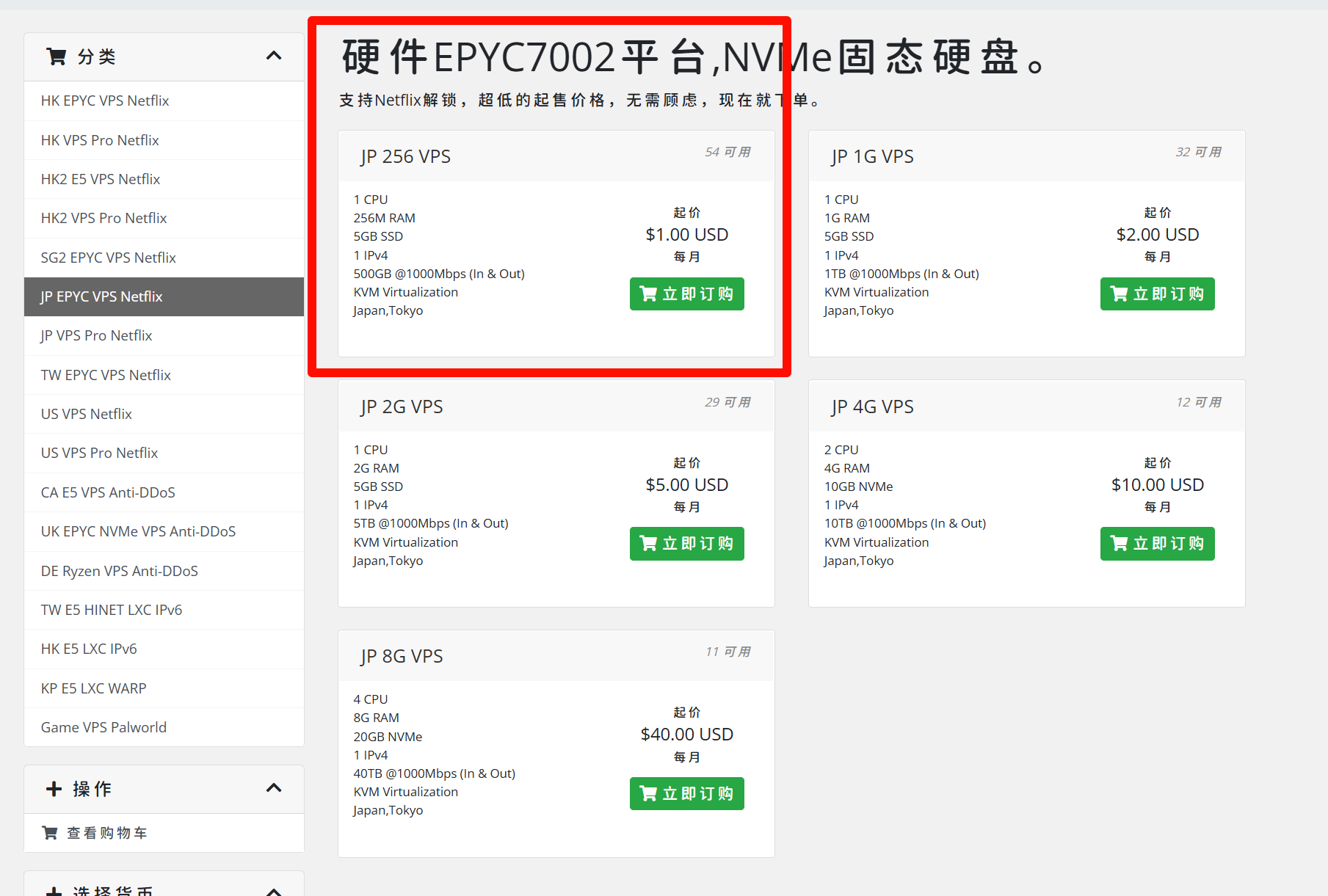
Task: Click JP 8G VPS plan title
Action: 402,656
